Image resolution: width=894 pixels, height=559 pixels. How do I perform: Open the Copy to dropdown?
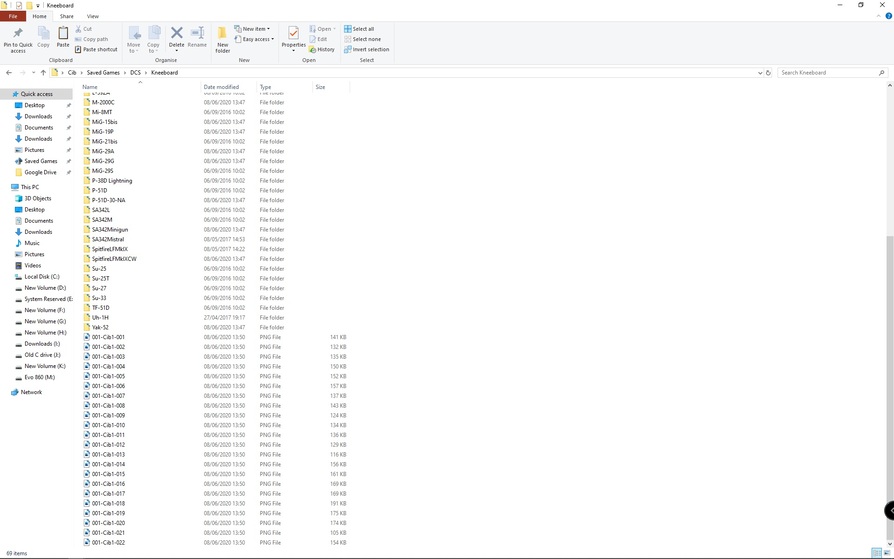tap(153, 39)
